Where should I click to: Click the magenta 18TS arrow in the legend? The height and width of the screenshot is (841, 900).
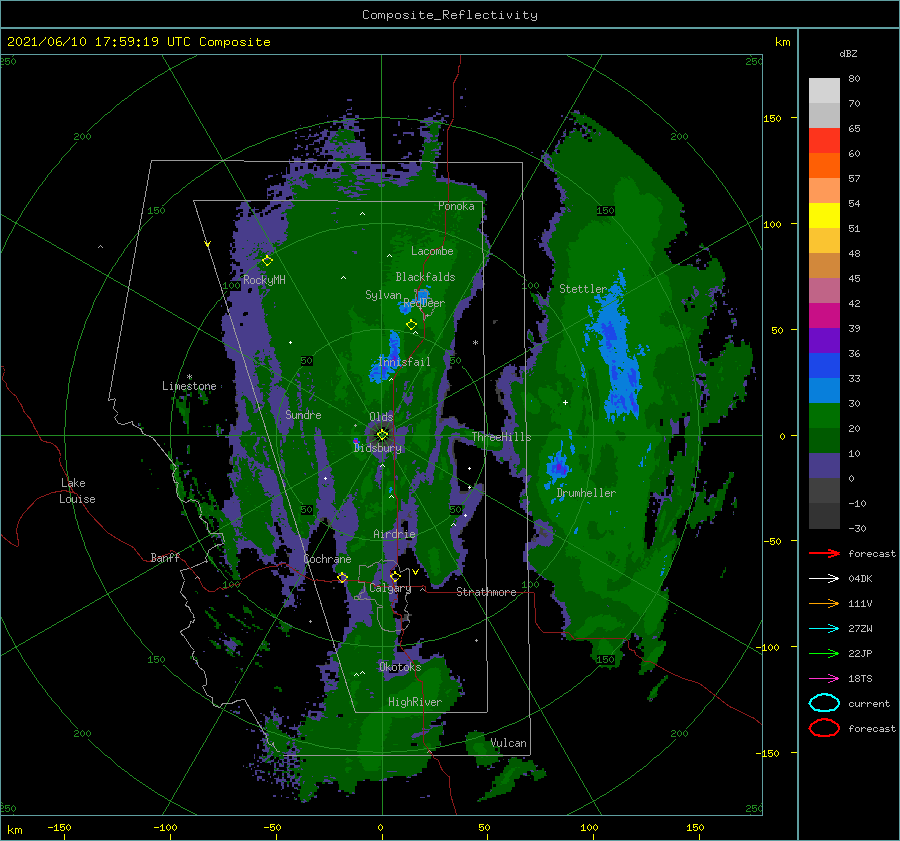tap(824, 679)
